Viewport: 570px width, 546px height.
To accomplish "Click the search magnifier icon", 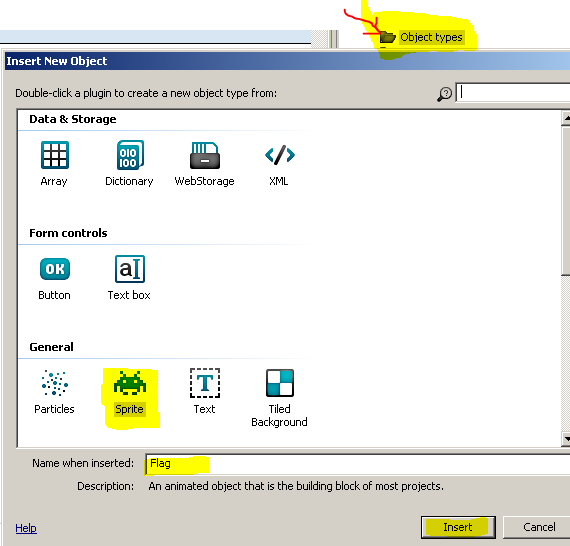I will (444, 94).
